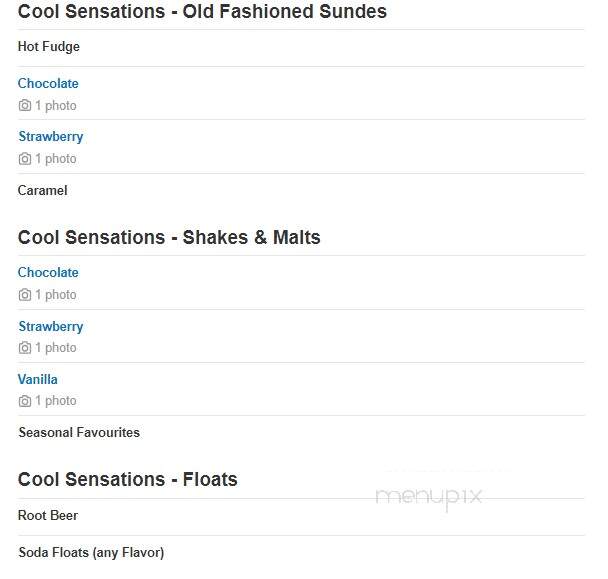Viewport: 608px width, 579px height.
Task: Click camera icon under Strawberry sundae
Action: (x=25, y=159)
